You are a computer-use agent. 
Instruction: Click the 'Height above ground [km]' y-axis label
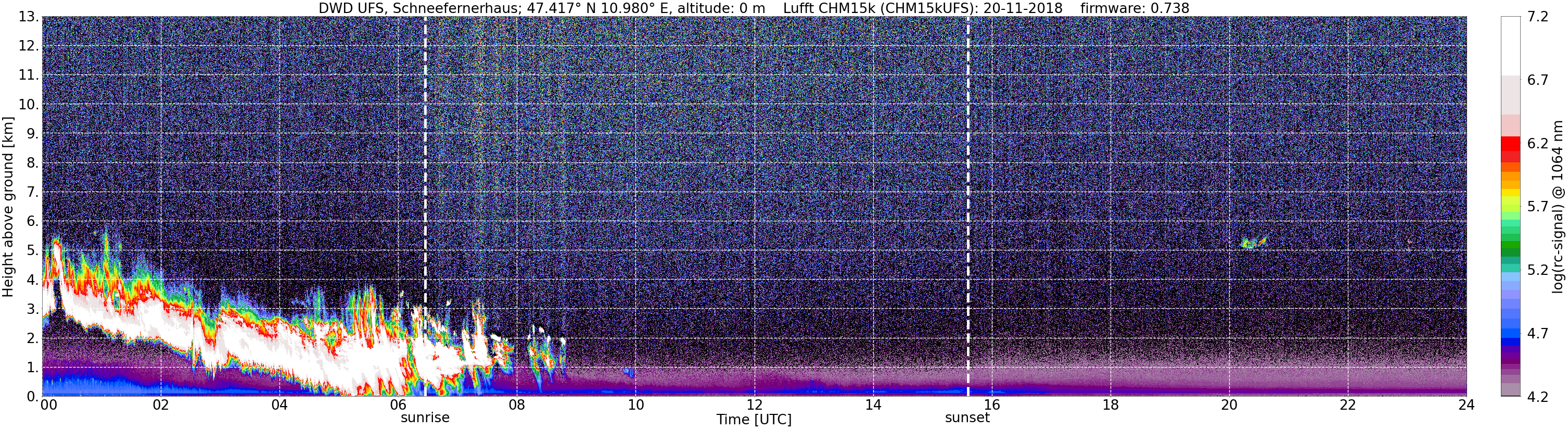[8, 207]
